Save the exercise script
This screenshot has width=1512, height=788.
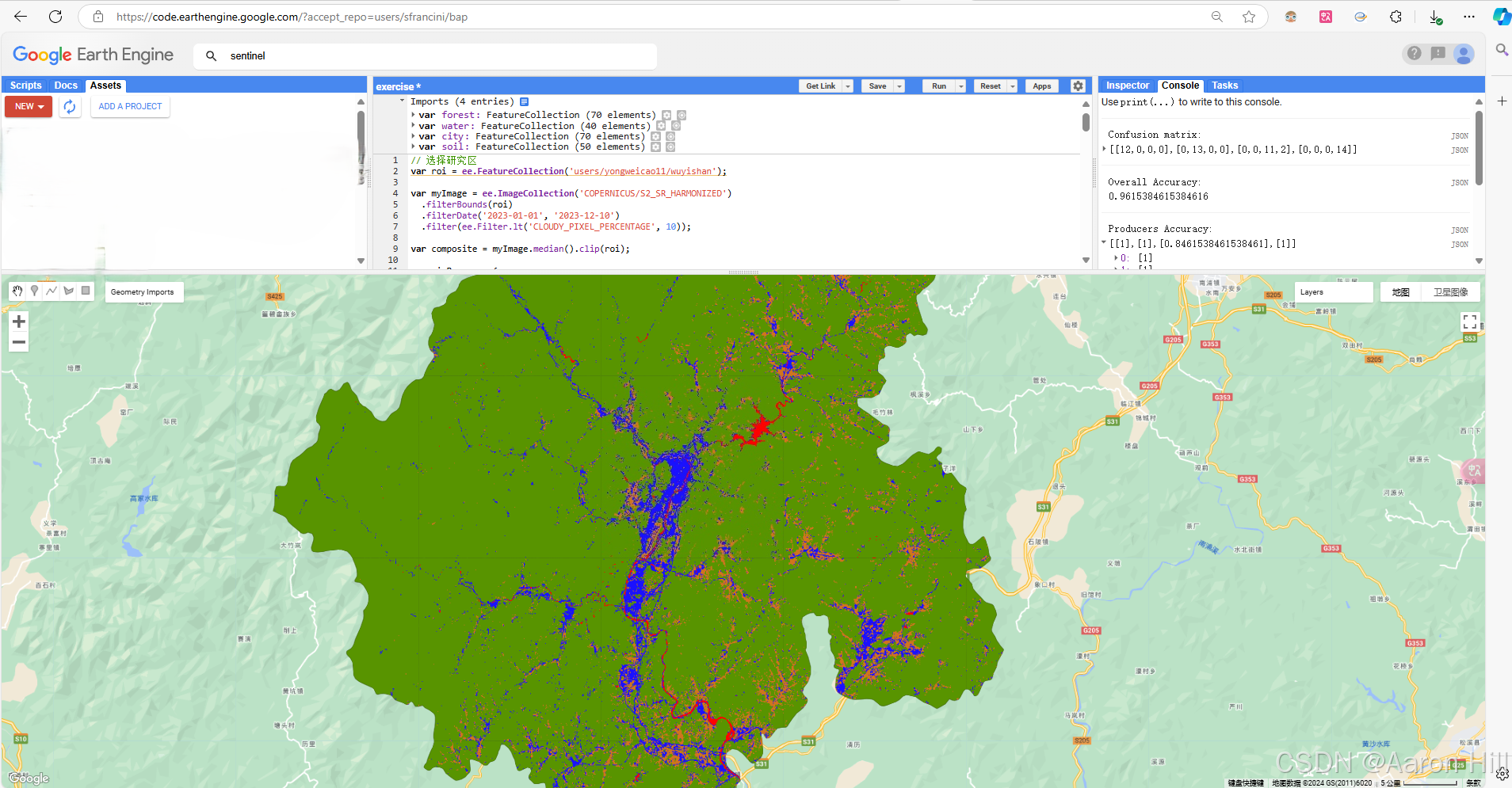(x=877, y=86)
